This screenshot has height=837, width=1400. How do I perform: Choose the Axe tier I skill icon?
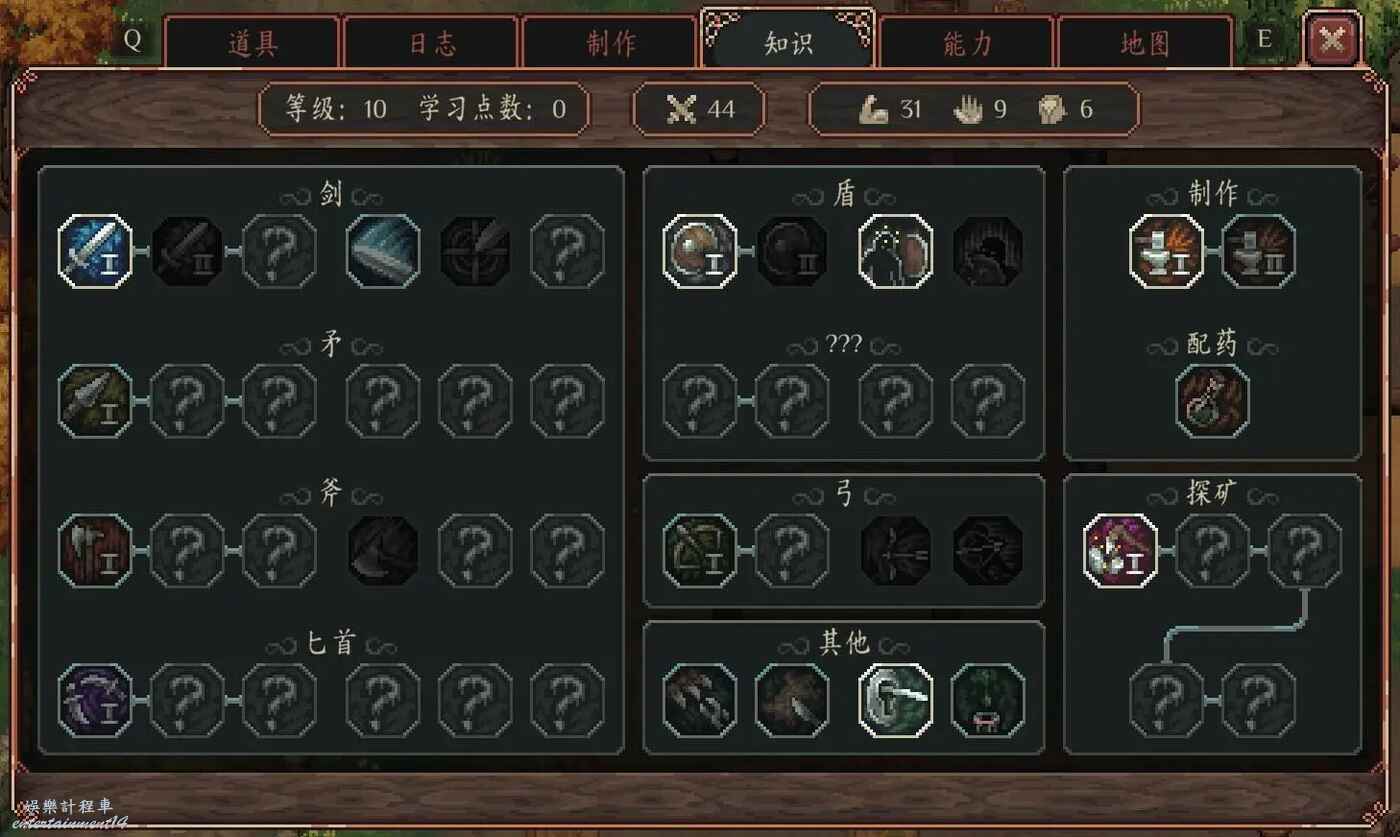pyautogui.click(x=95, y=551)
